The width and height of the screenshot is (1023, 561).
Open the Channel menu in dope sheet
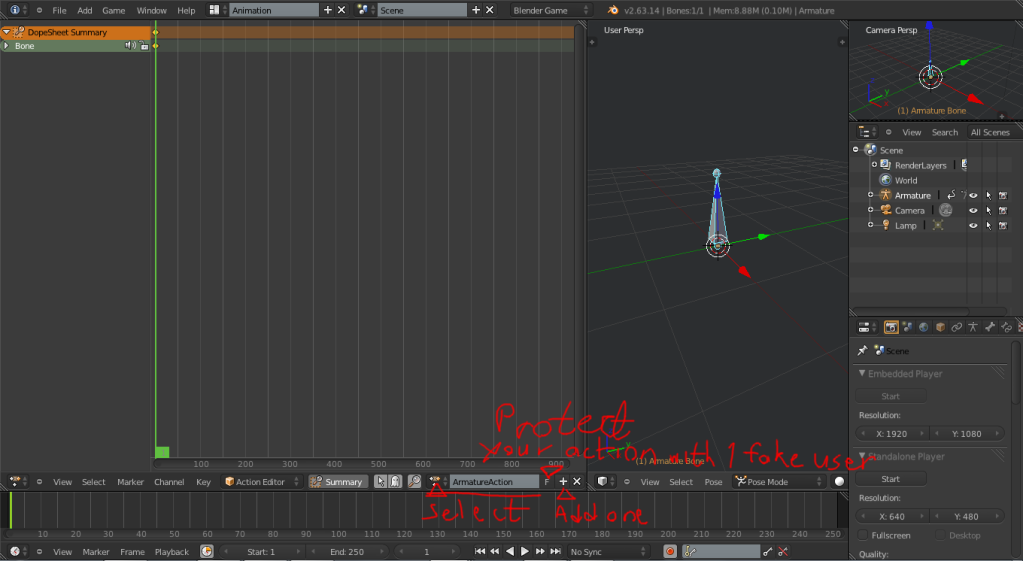pyautogui.click(x=169, y=482)
